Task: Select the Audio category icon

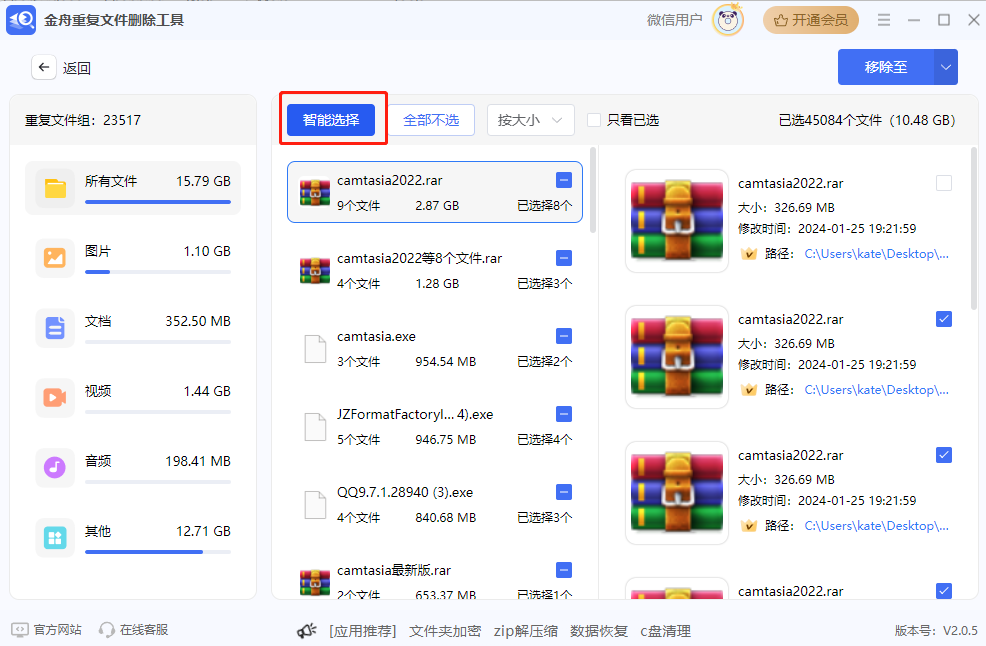Action: 55,467
